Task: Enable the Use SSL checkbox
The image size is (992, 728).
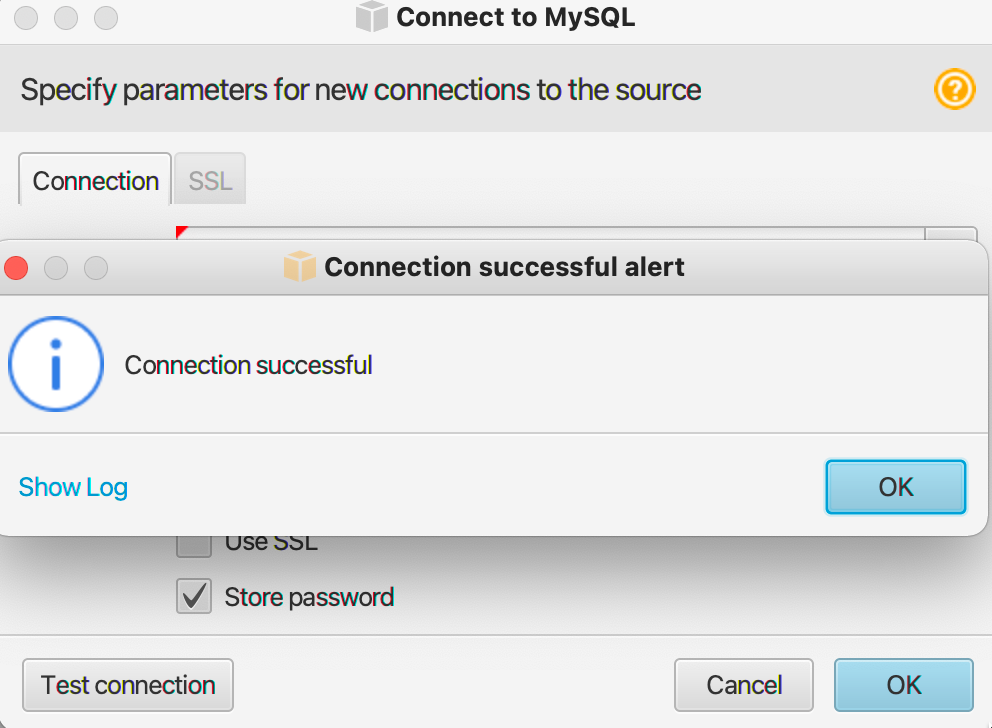Action: [194, 544]
